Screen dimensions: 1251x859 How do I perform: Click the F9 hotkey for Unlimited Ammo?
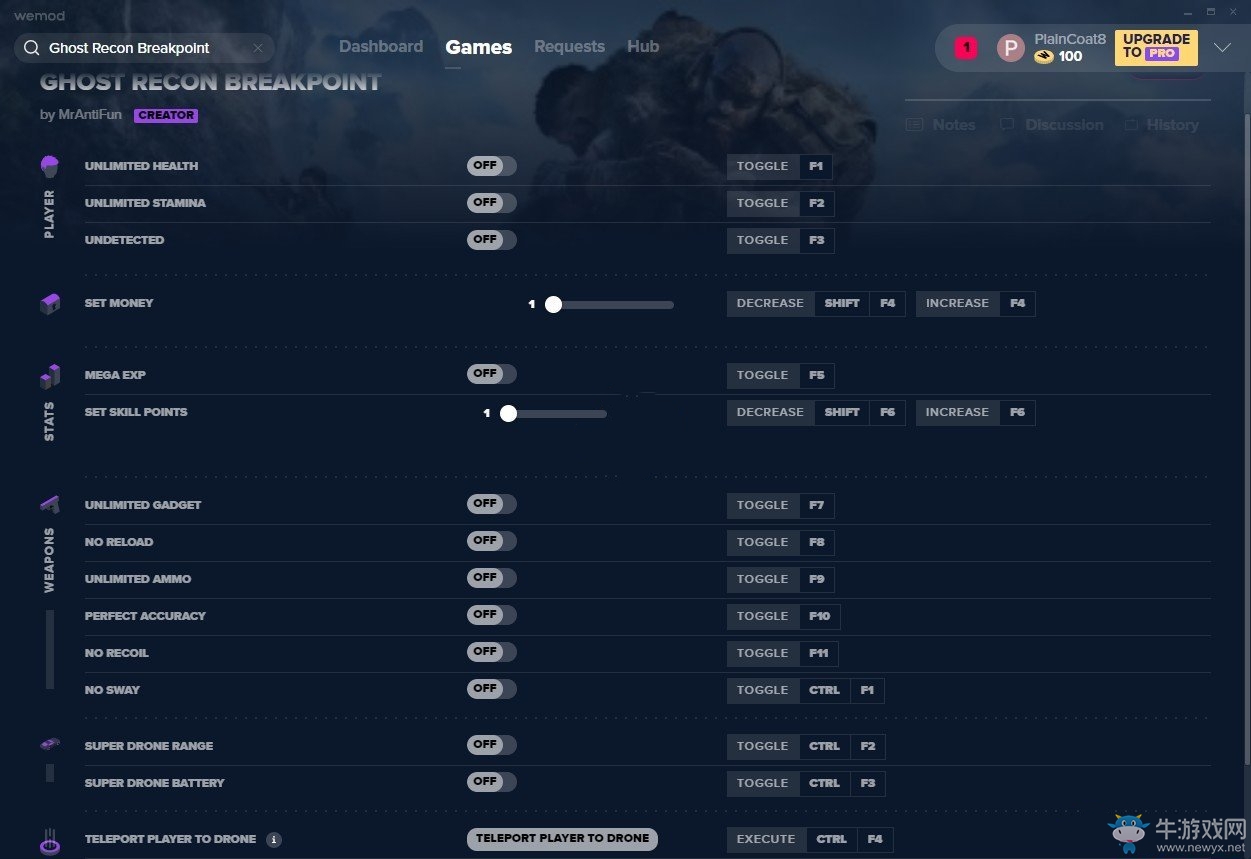(x=817, y=580)
